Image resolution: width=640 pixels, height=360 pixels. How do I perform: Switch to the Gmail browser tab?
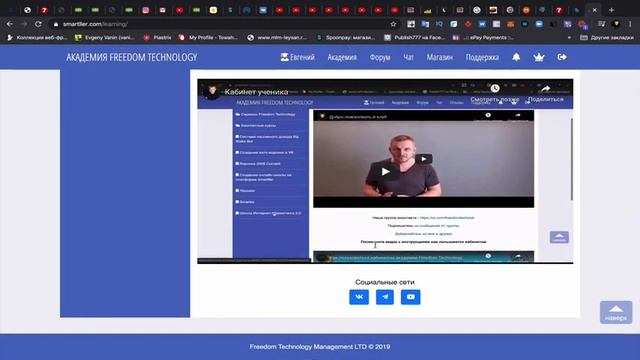point(163,10)
